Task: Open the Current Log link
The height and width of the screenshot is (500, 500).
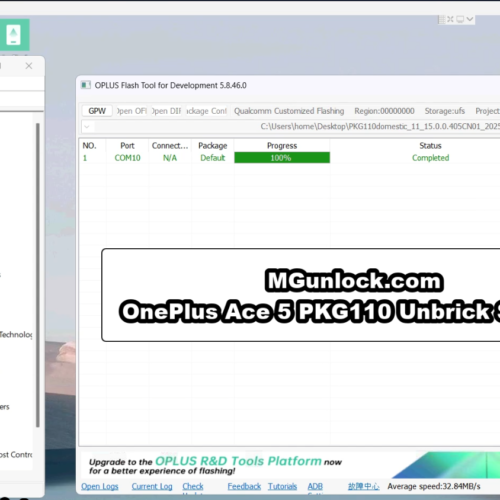Action: pos(152,486)
